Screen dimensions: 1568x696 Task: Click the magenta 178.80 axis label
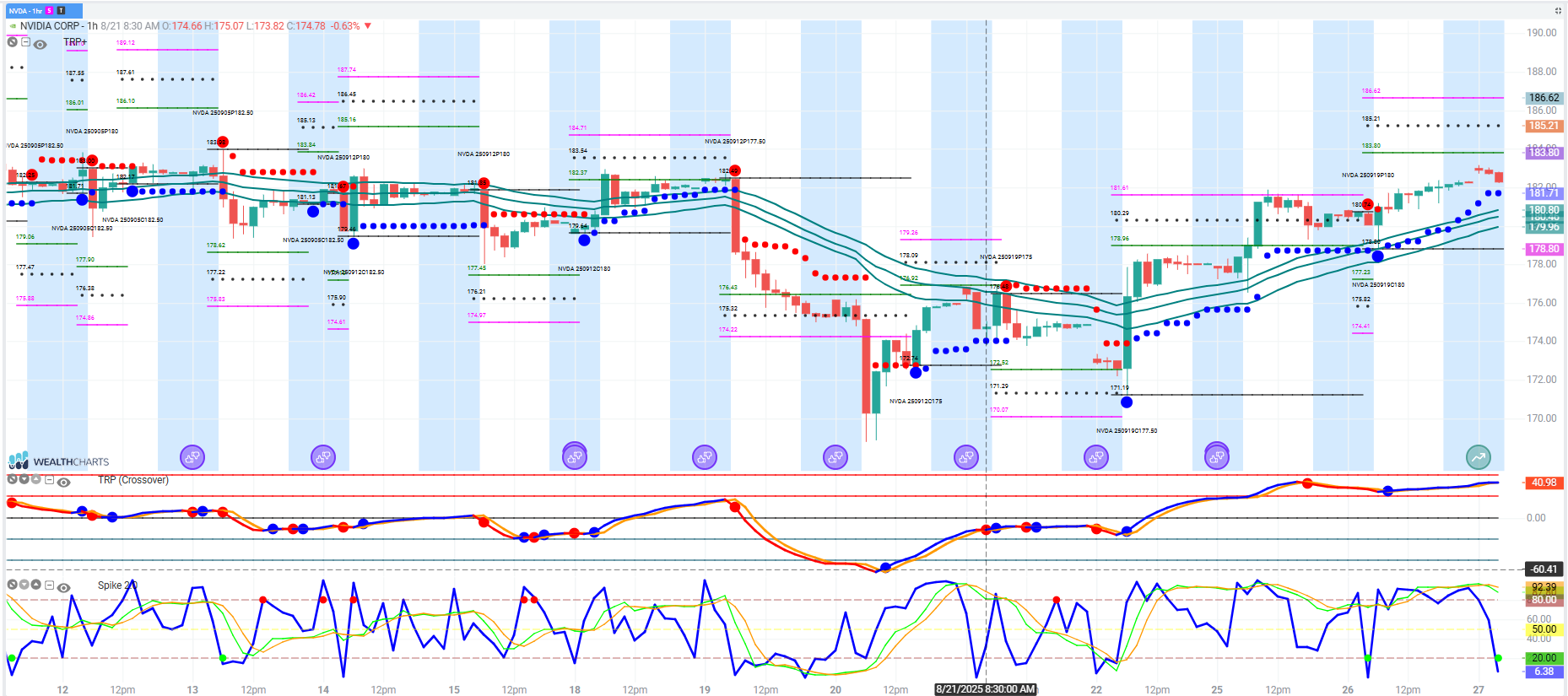coord(1544,249)
